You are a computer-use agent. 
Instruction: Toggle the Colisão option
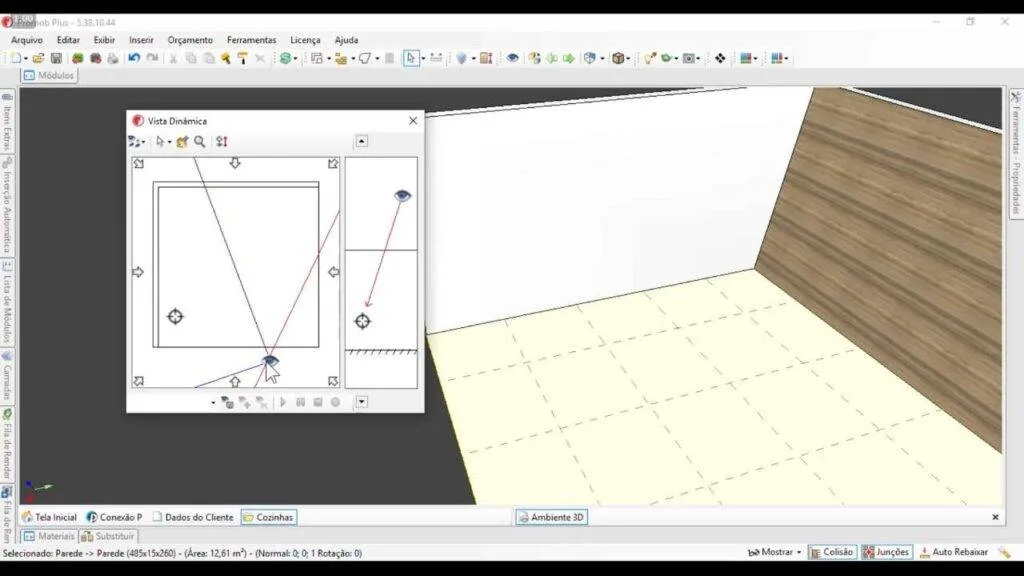831,552
